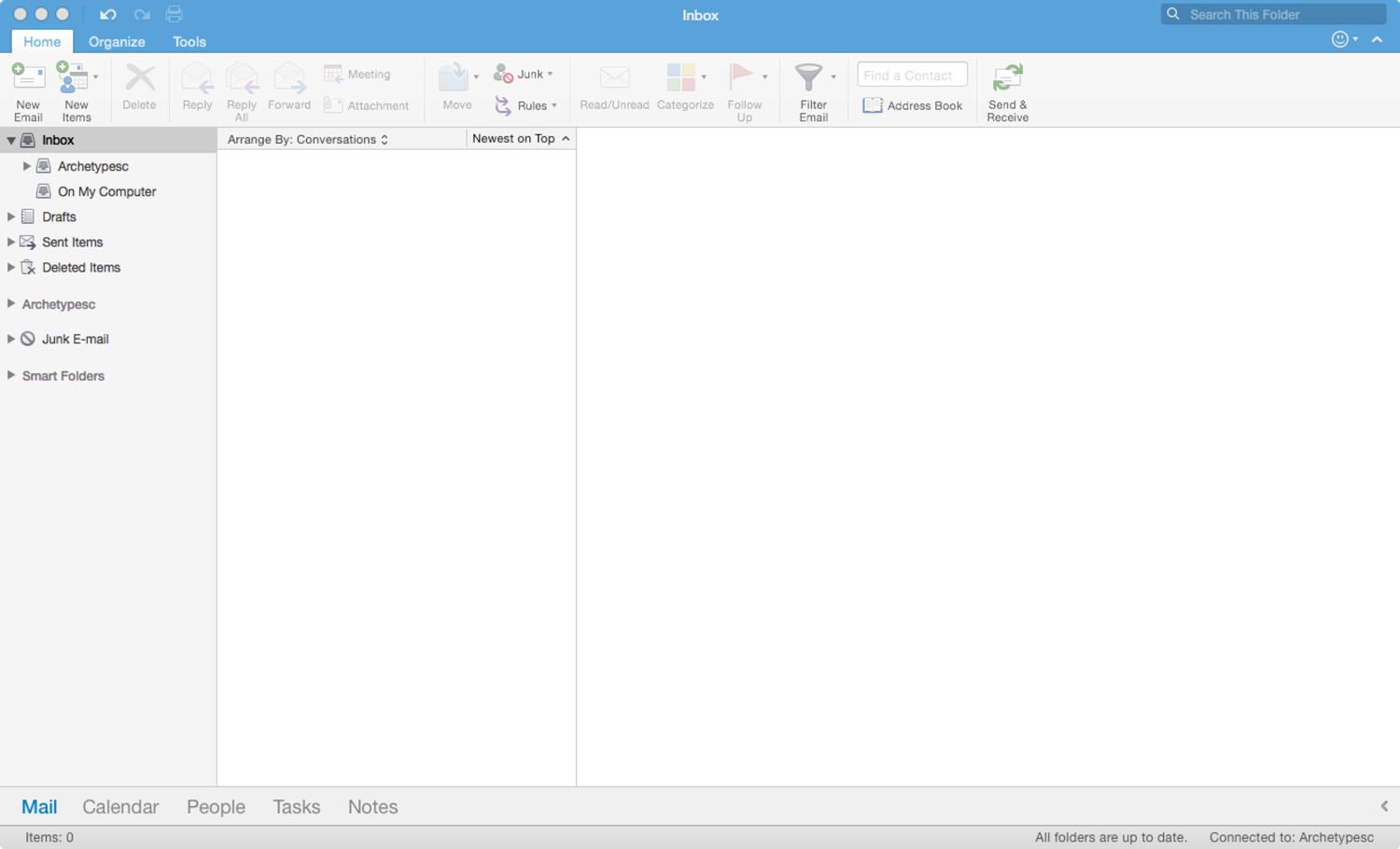Screen dimensions: 1400x849
Task: Click the smiley feedback icon
Action: pyautogui.click(x=1339, y=39)
